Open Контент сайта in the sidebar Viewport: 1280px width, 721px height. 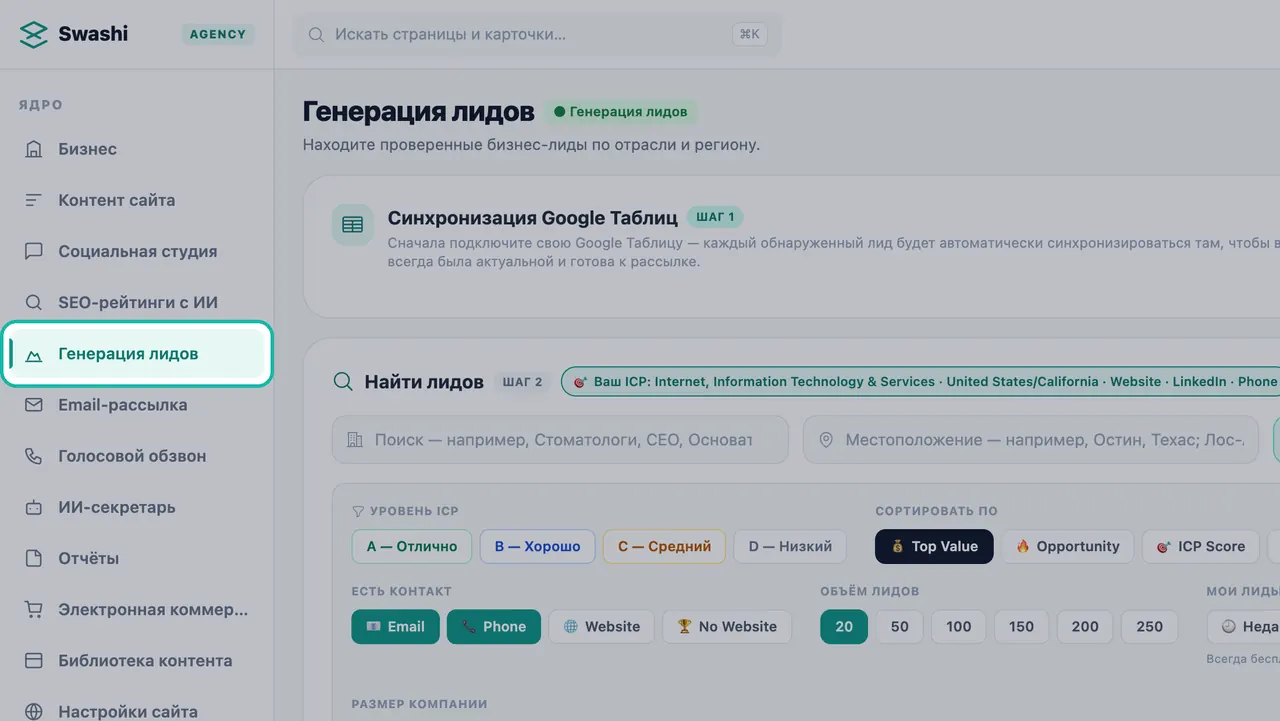137,200
